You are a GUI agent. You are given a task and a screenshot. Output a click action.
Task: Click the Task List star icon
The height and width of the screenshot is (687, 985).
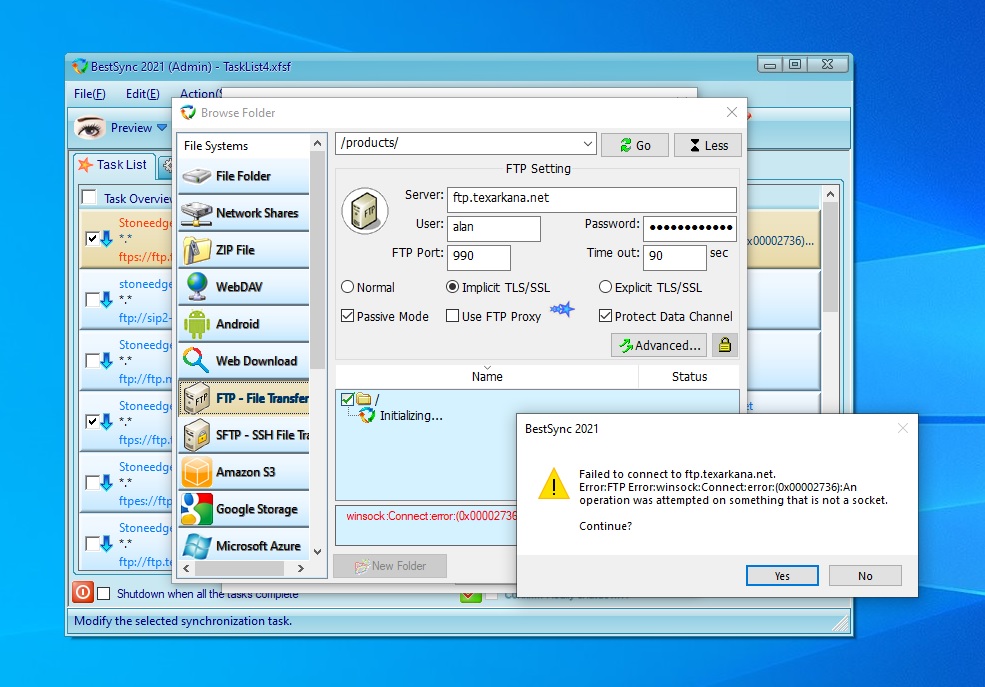pos(85,165)
